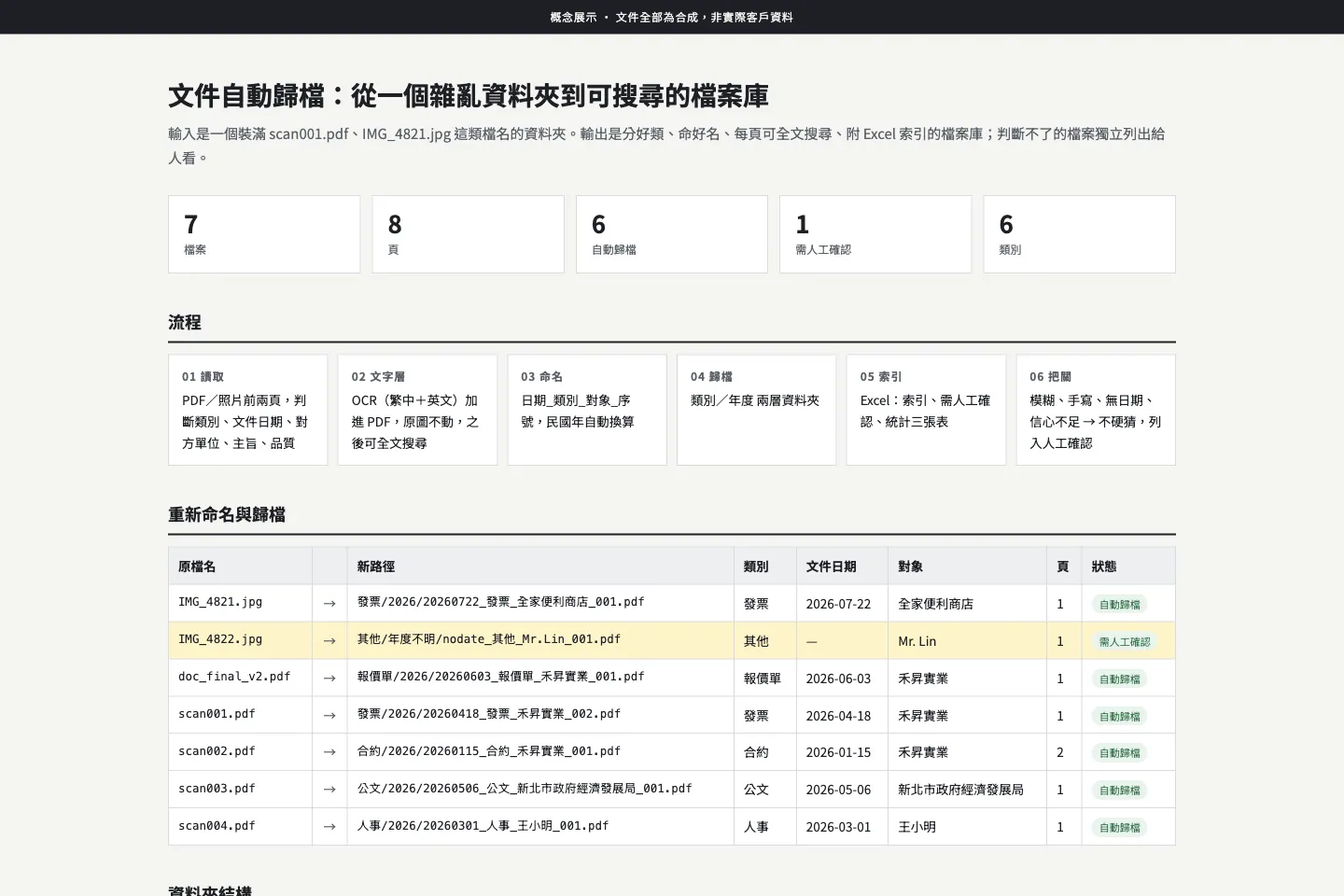Click the 自動歸檔 badge in scan002.pdf row
Image resolution: width=1344 pixels, height=896 pixels.
(x=1119, y=752)
